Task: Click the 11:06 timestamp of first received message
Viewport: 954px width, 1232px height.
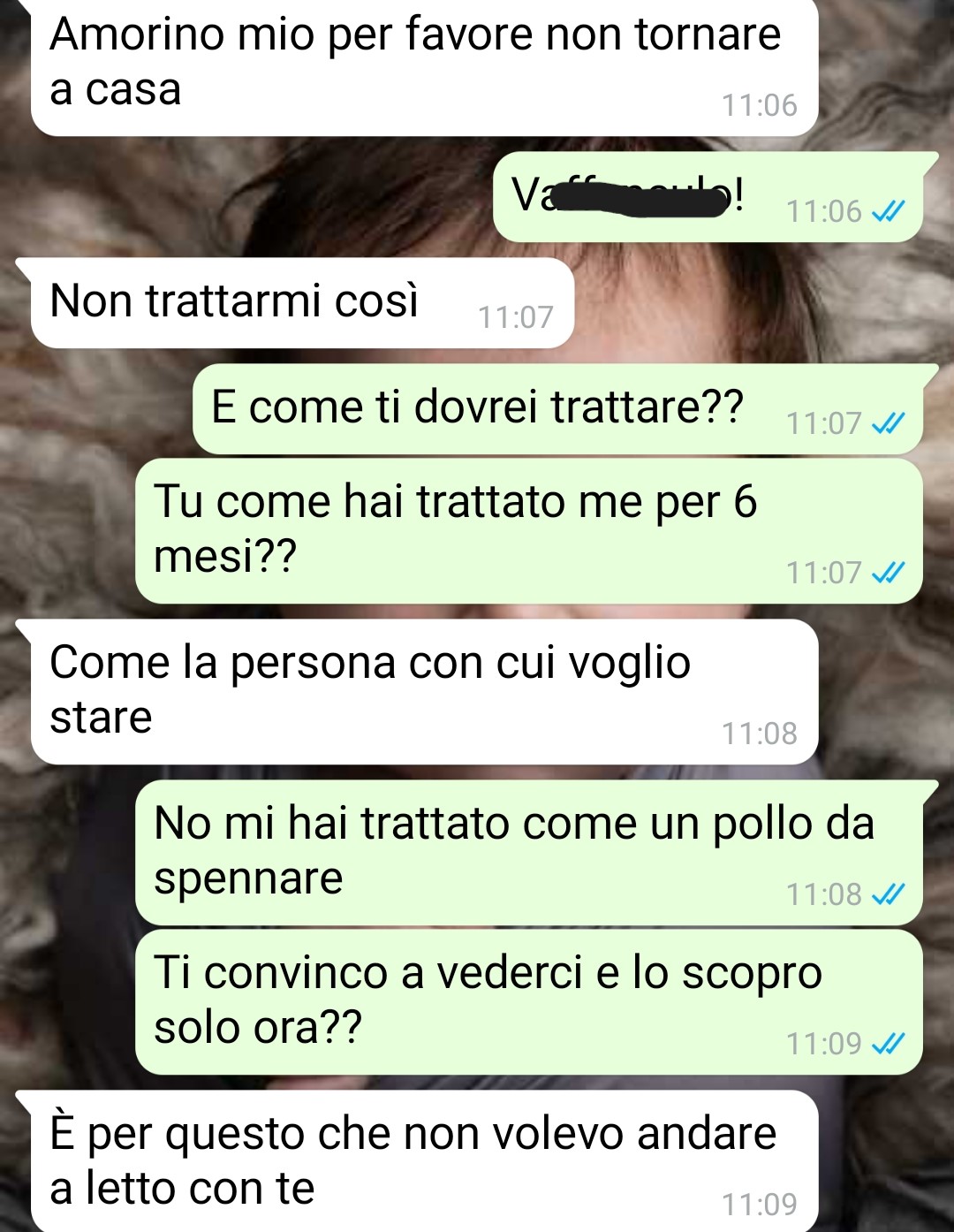Action: pyautogui.click(x=759, y=105)
